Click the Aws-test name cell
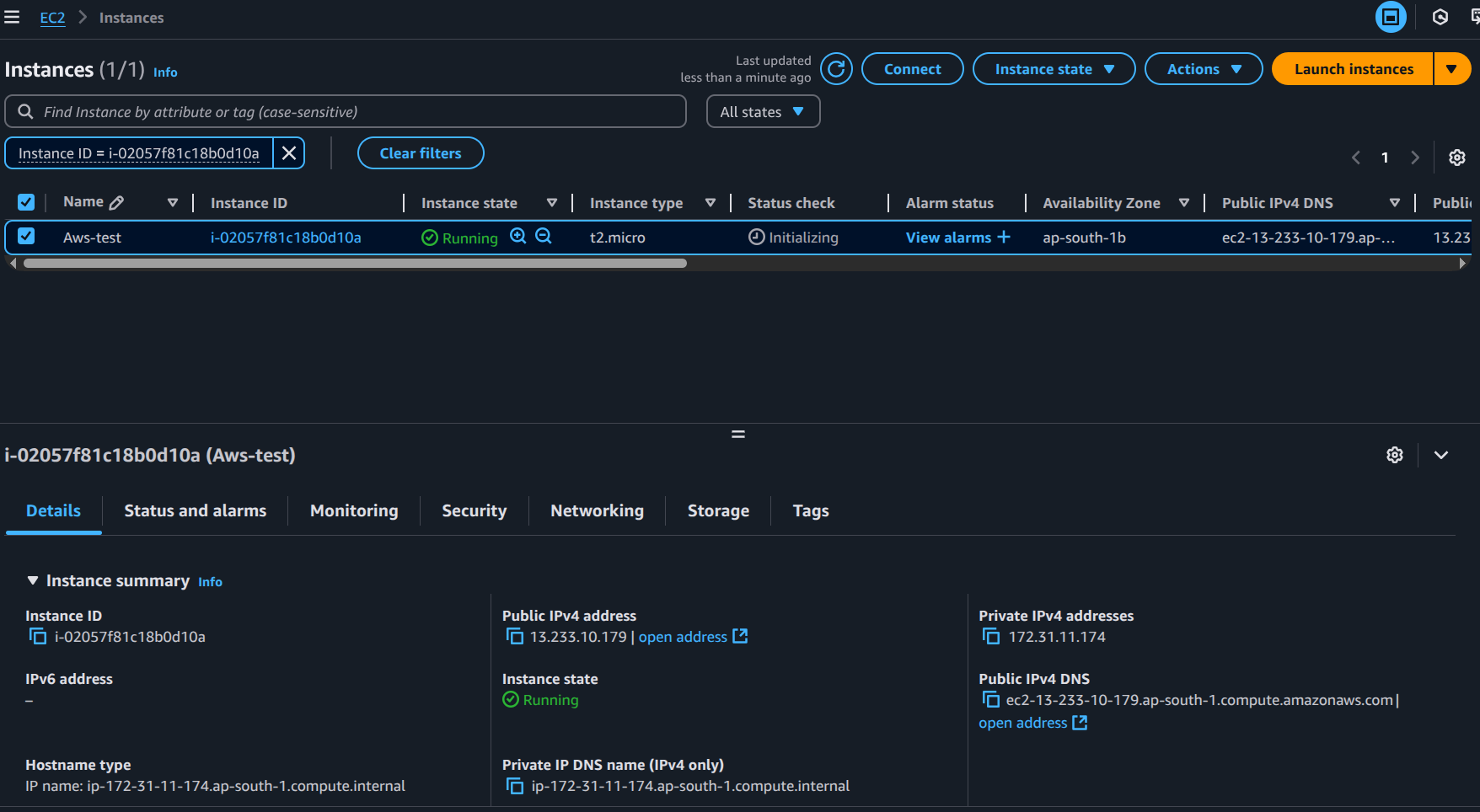 (92, 238)
